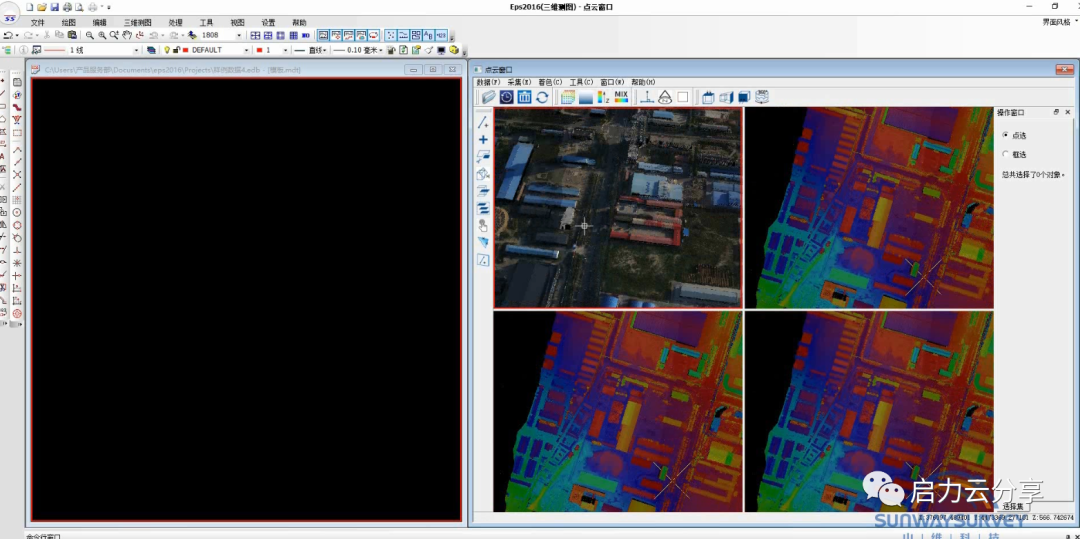1080x539 pixels.
Task: Open the 0.10 毫米 line width dropdown
Action: 381,50
